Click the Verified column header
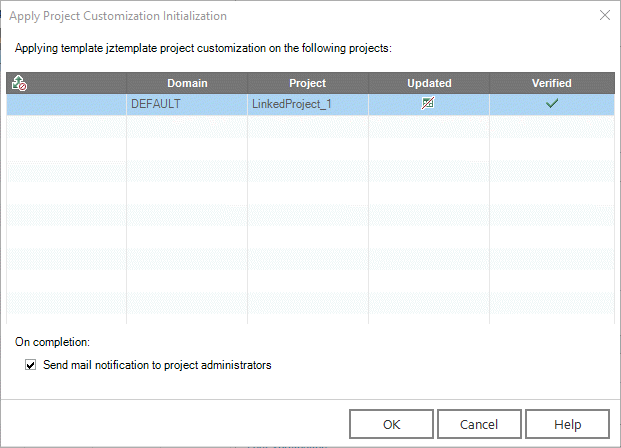The width and height of the screenshot is (621, 448). click(x=551, y=84)
